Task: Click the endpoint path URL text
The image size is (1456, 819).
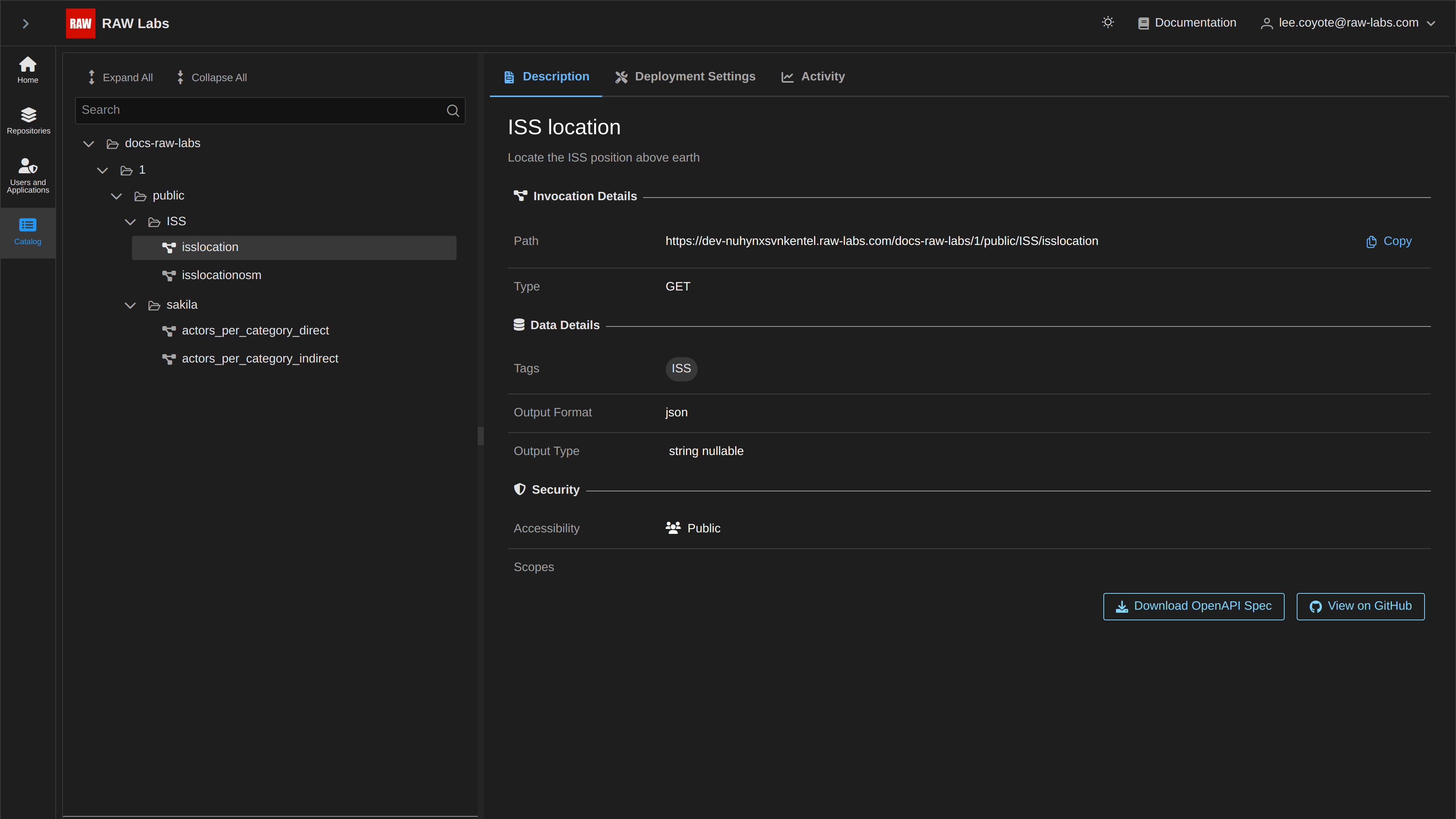Action: (882, 242)
